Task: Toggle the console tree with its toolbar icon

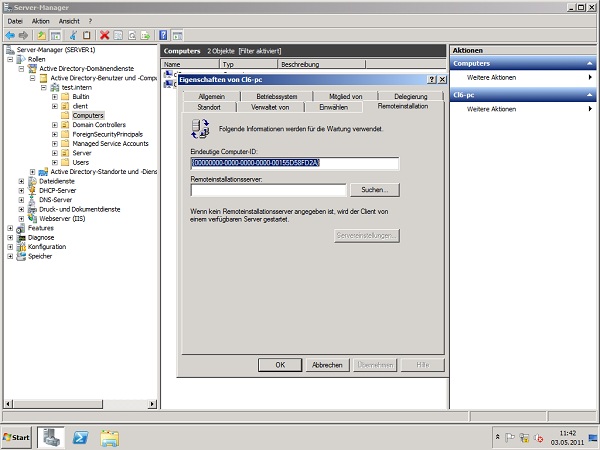Action: (x=55, y=36)
